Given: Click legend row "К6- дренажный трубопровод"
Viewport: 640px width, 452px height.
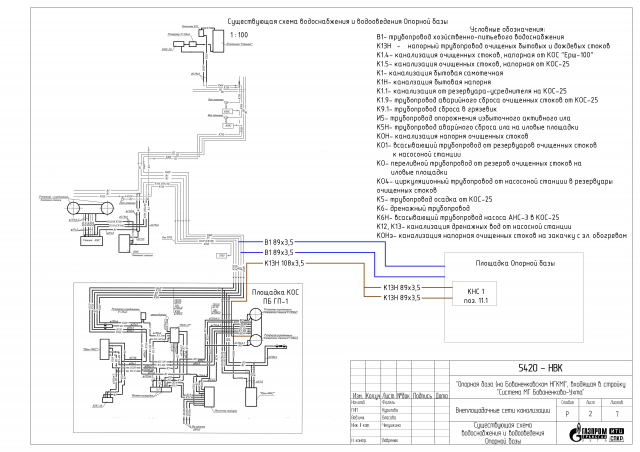Looking at the screenshot, I should point(423,208).
